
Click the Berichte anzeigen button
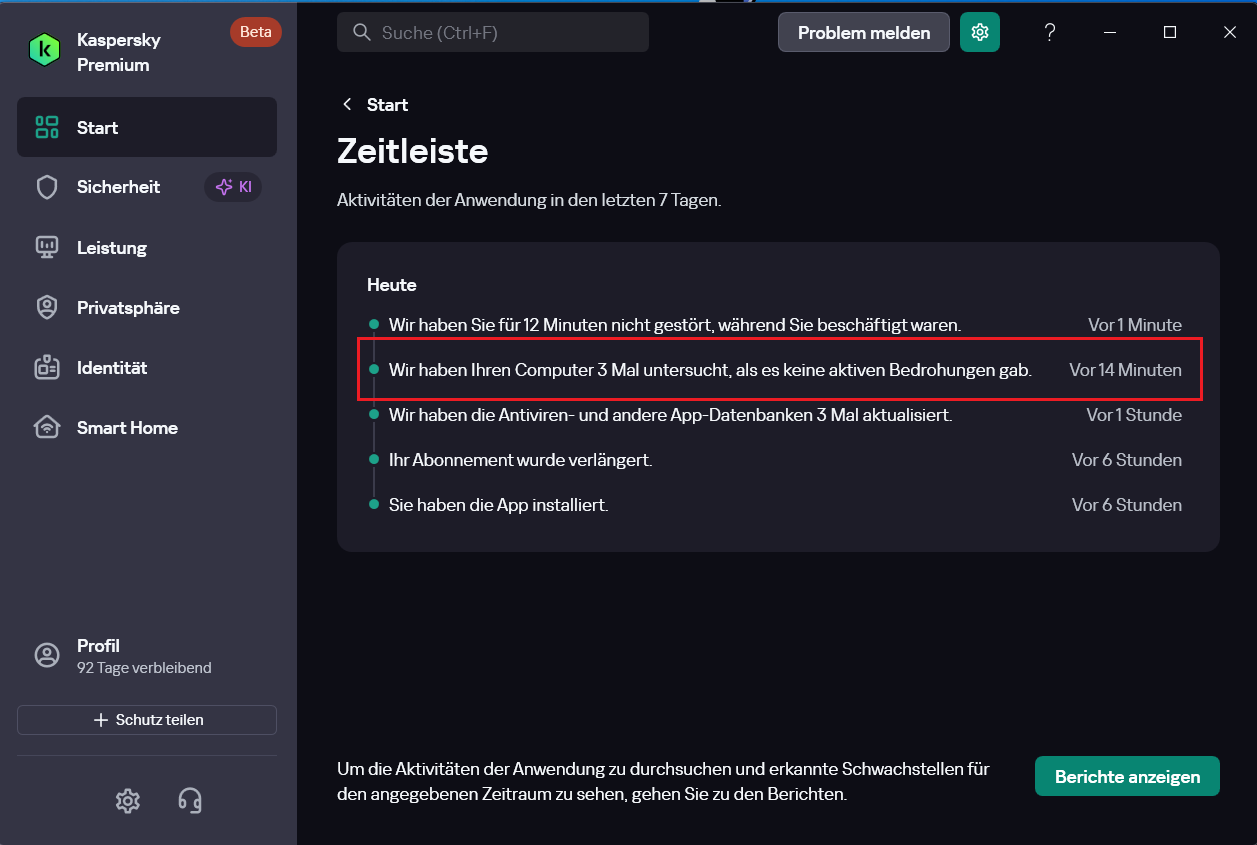[1127, 776]
